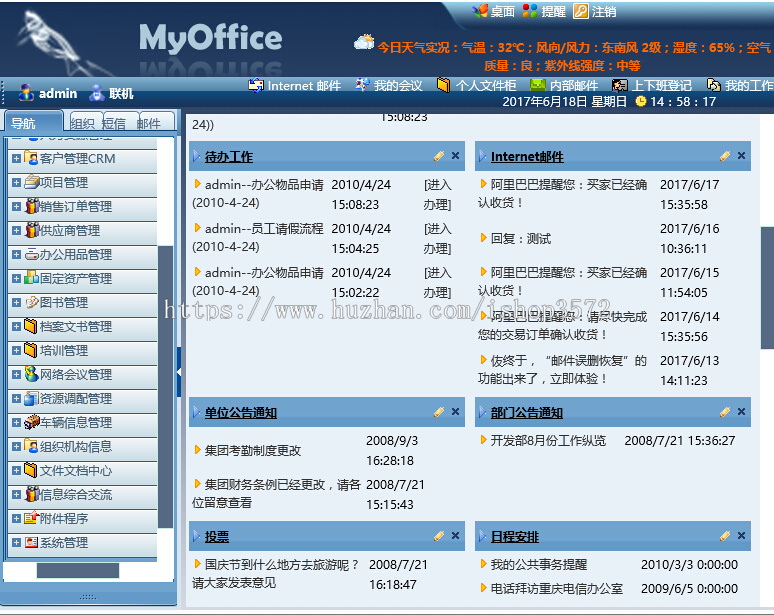Open 组织机构信息 in navigation tree

coord(76,447)
